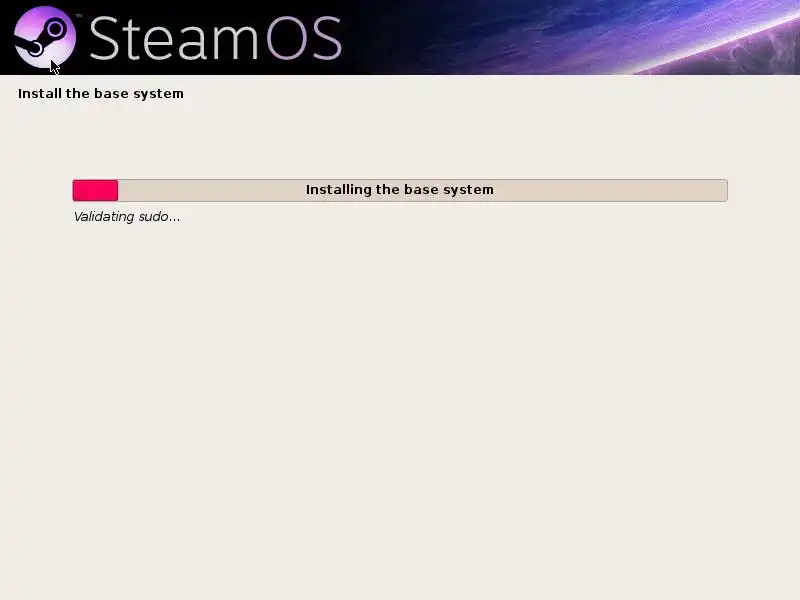Click the "Steam" part of the wordmark

point(173,38)
